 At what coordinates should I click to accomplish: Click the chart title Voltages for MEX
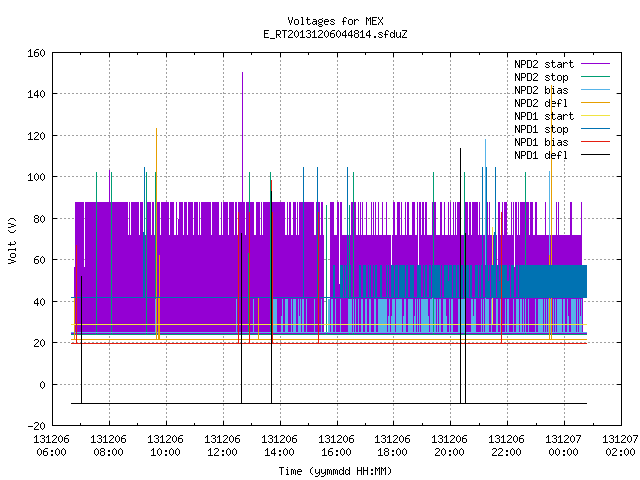(335, 21)
